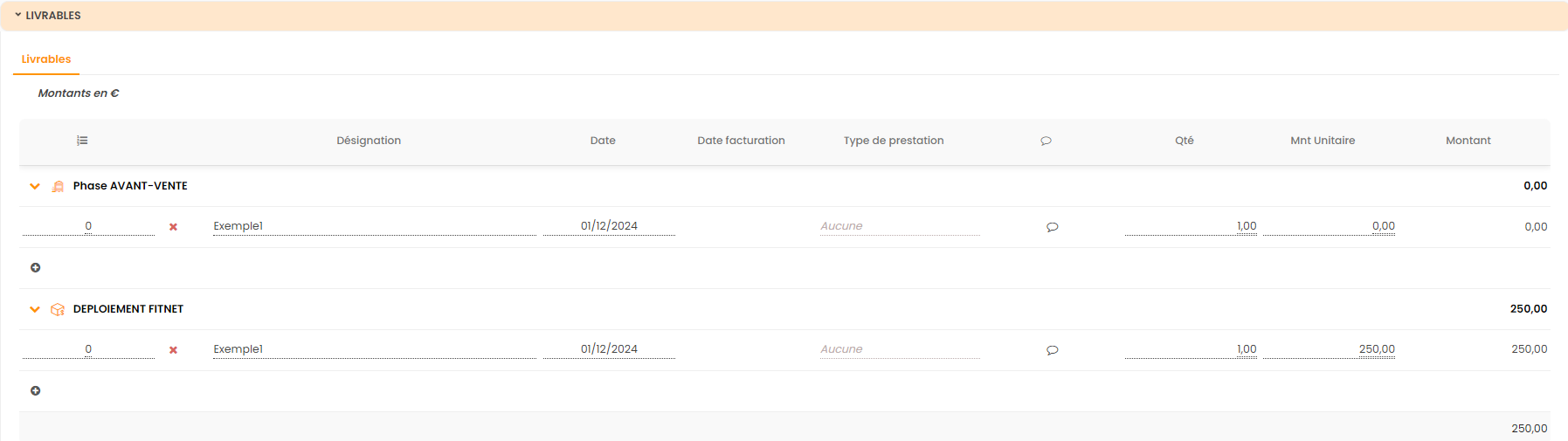Add a deliverable under DEPLOIEMENT FITNET
1568x441 pixels.
[x=36, y=391]
